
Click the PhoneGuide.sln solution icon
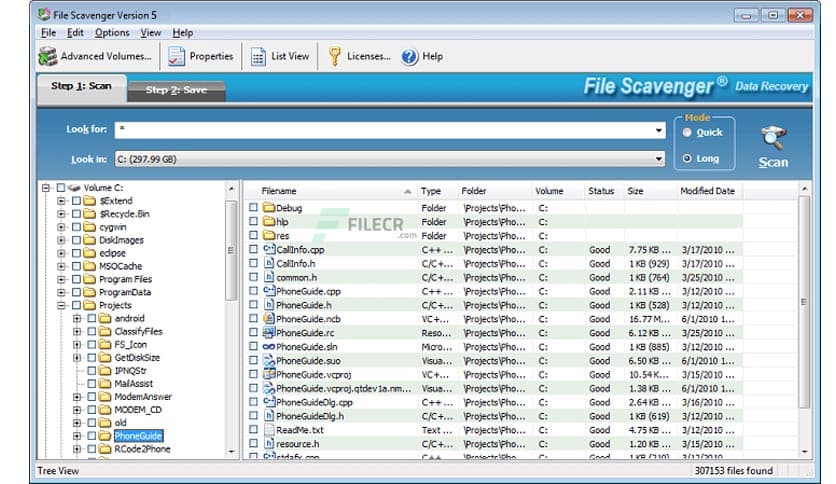269,346
